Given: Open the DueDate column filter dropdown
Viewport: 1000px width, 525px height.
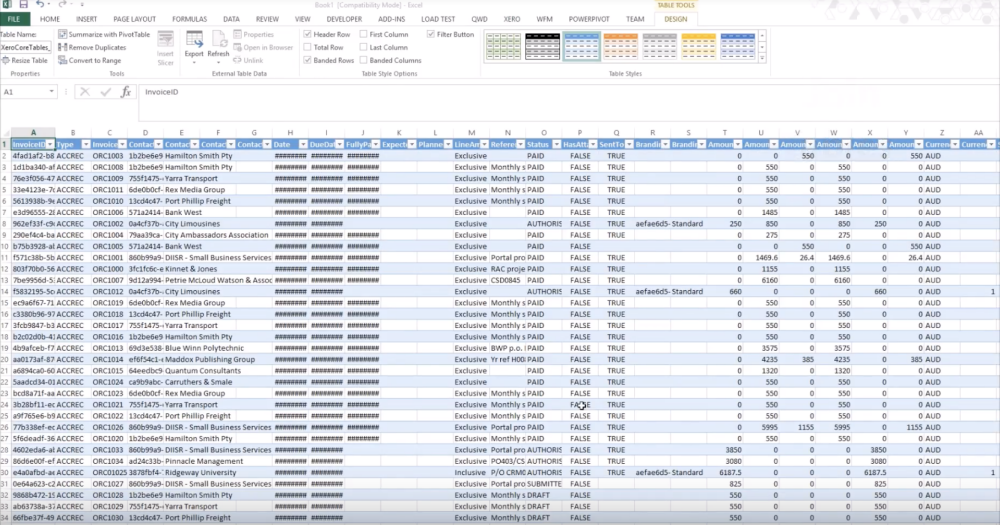Looking at the screenshot, I should click(x=340, y=145).
